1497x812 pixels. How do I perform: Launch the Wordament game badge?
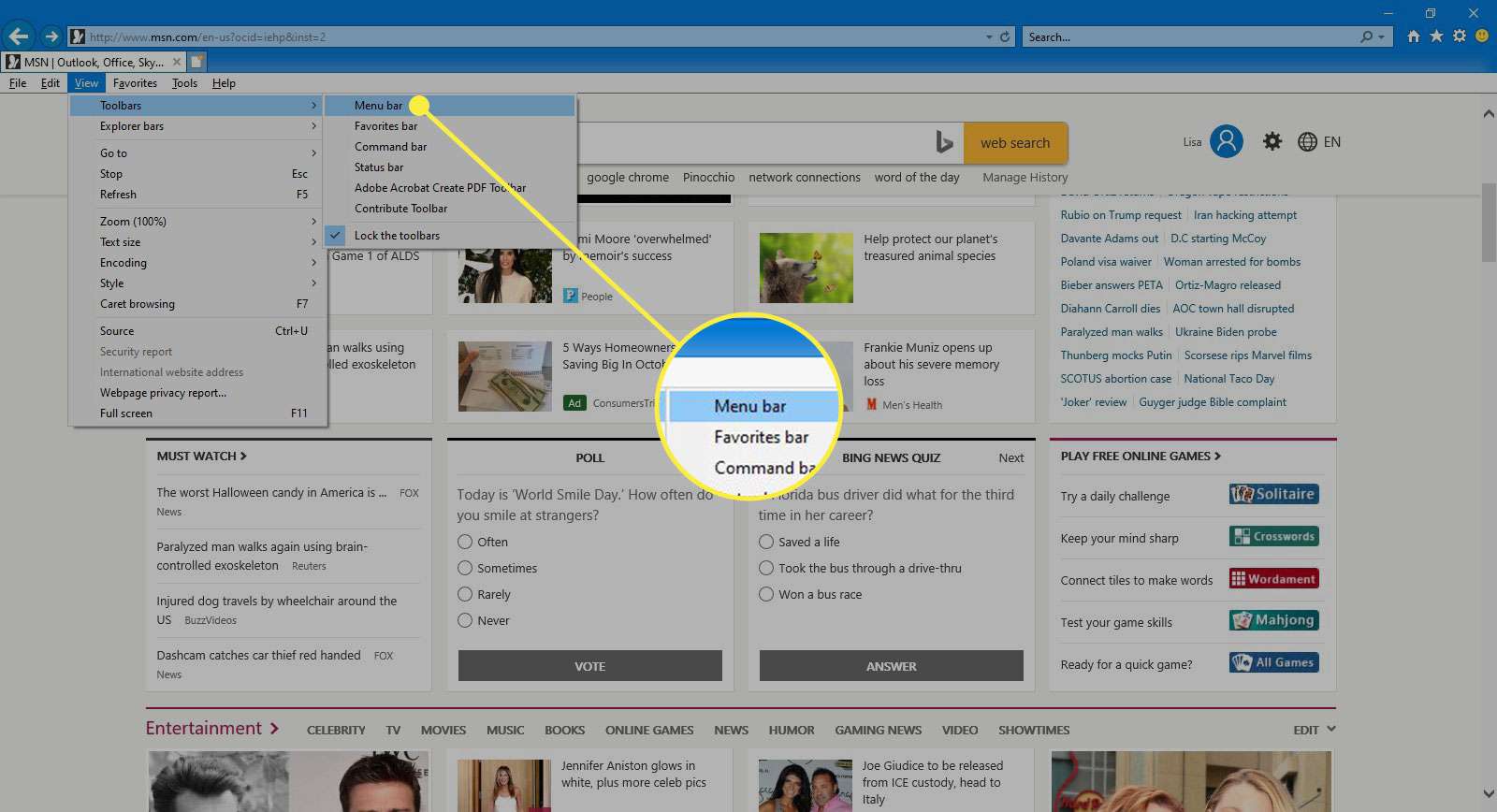pos(1274,578)
